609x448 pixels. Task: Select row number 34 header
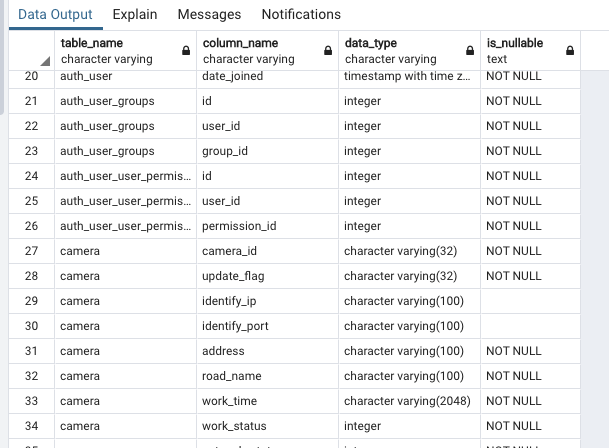click(31, 426)
